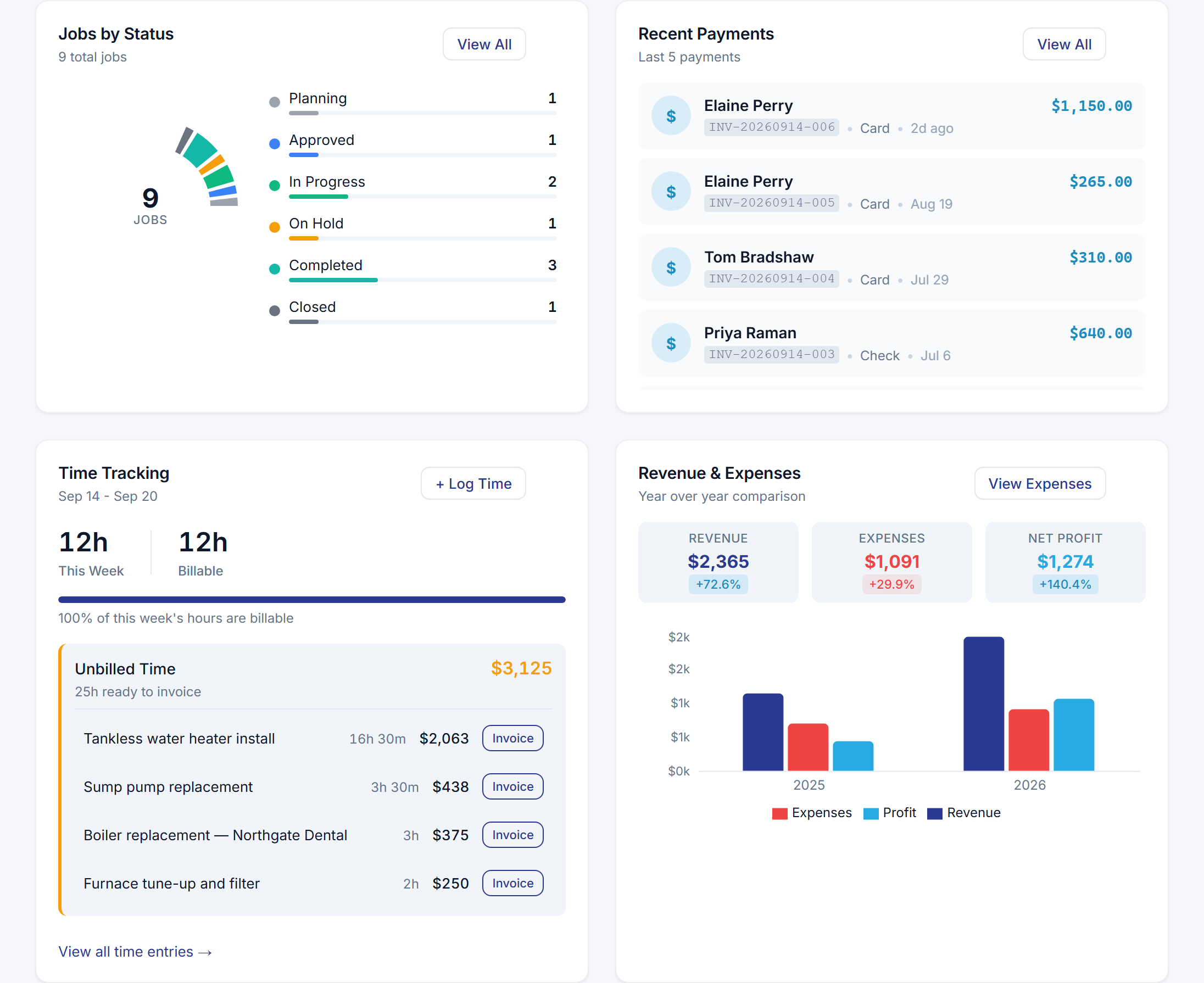Click invoice tag INV-20260914-006

click(x=771, y=127)
